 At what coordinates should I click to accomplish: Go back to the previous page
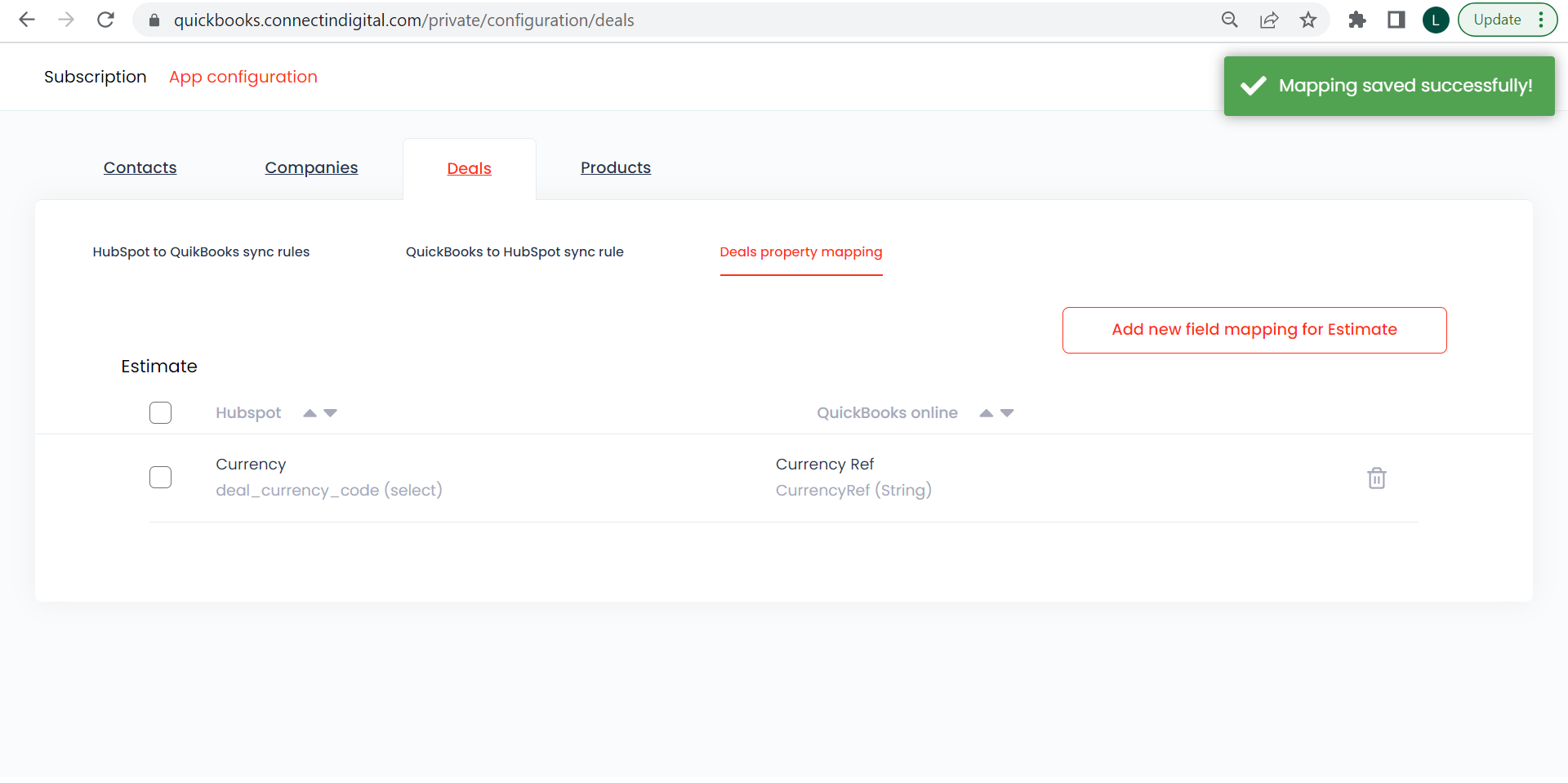(x=27, y=20)
